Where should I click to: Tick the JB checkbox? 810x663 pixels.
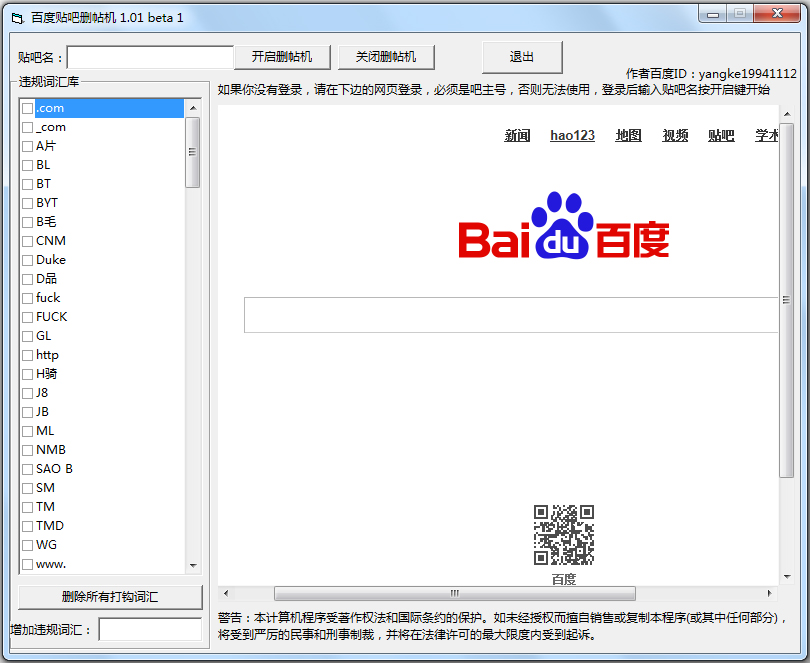[x=27, y=412]
